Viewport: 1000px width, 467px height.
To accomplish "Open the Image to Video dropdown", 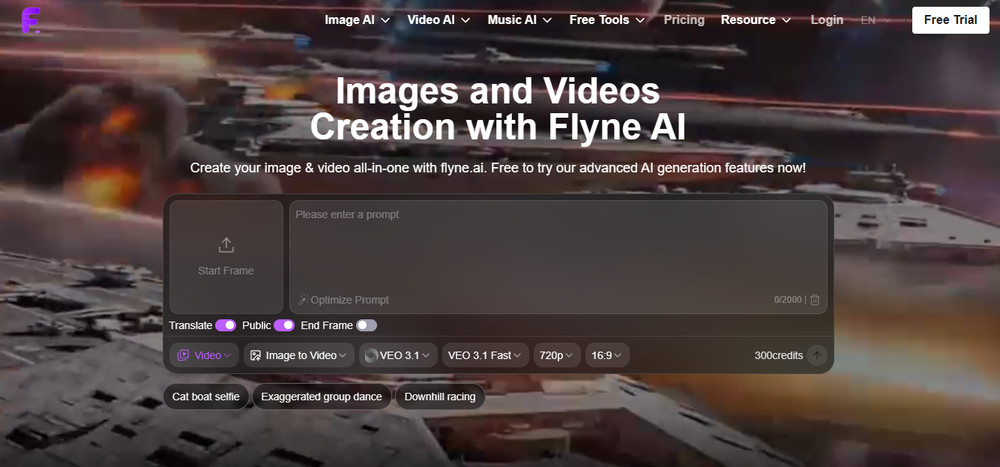I will click(298, 355).
